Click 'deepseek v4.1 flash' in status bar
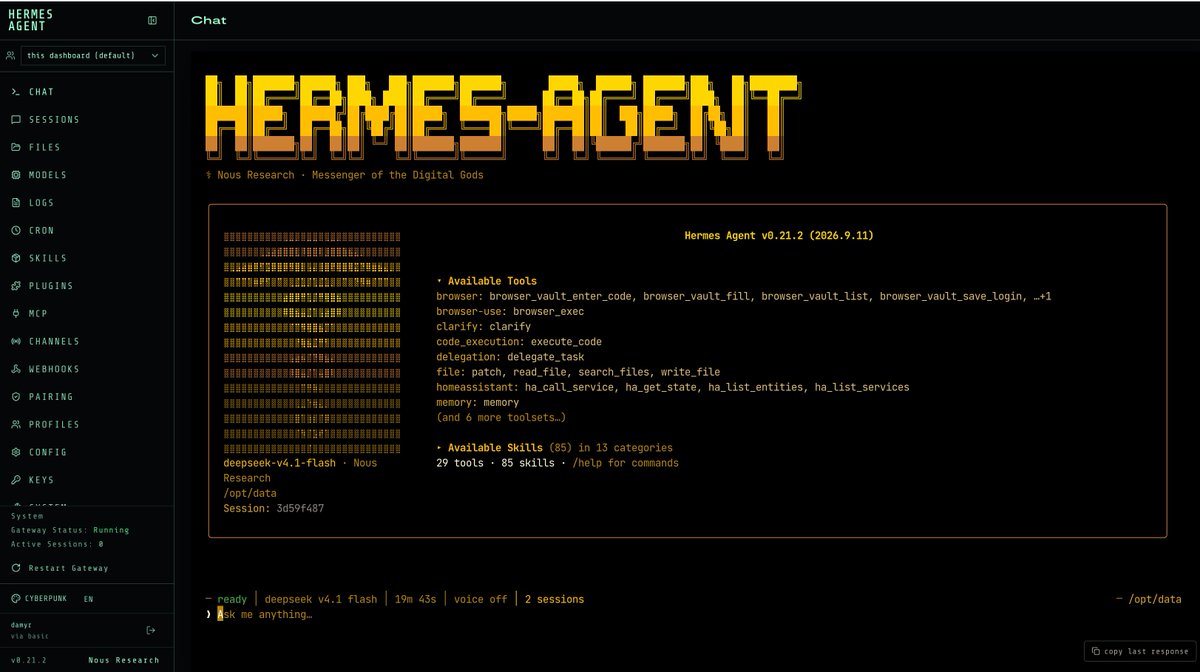The height and width of the screenshot is (672, 1200). coord(321,599)
